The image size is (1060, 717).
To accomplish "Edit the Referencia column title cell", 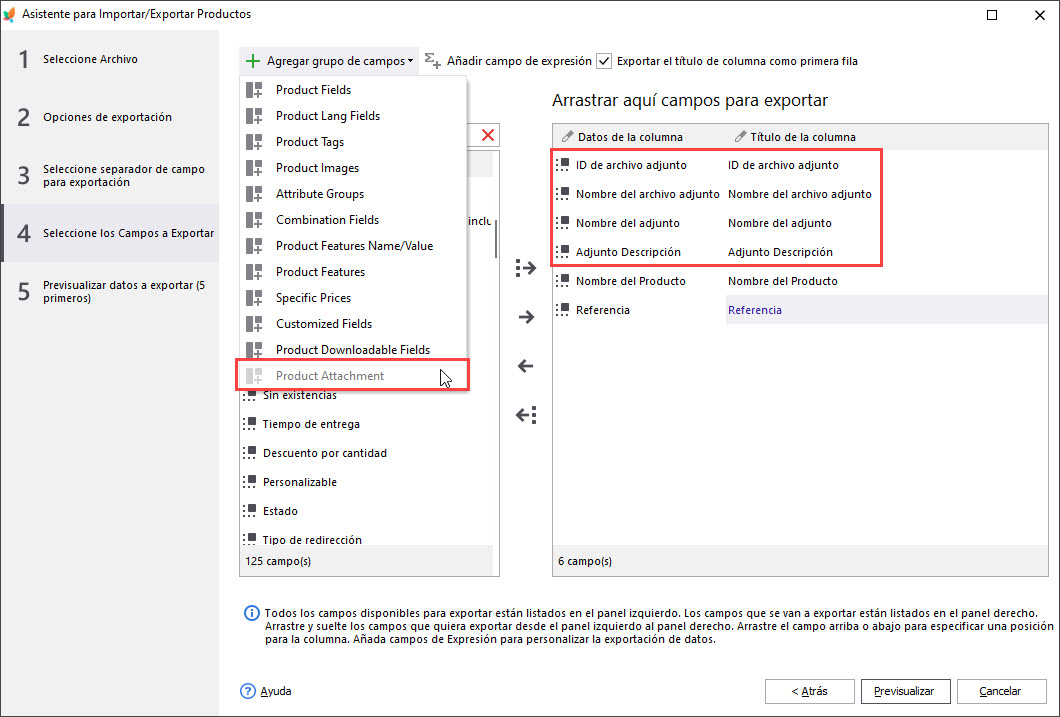I will 886,310.
